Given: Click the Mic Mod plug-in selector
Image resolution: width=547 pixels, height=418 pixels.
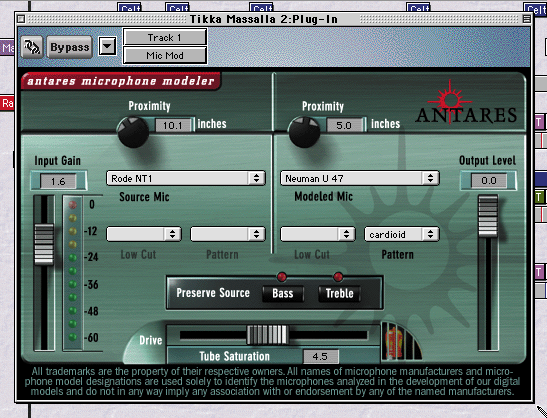Looking at the screenshot, I should tap(165, 55).
